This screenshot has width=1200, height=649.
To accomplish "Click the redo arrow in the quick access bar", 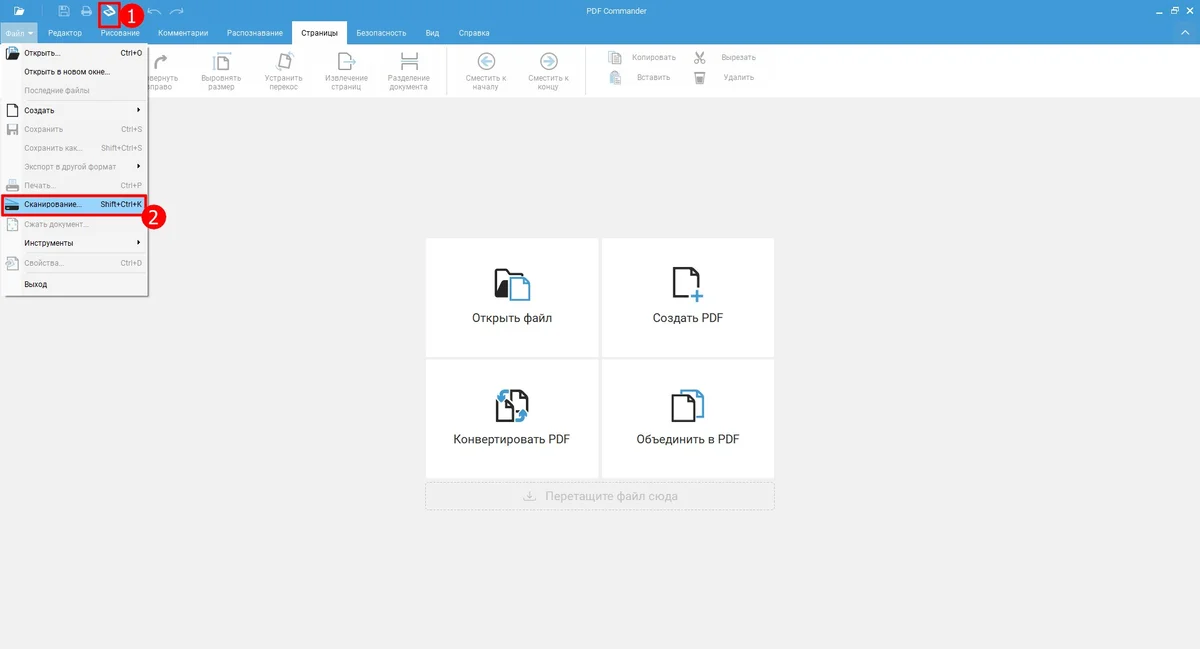I will coord(177,11).
